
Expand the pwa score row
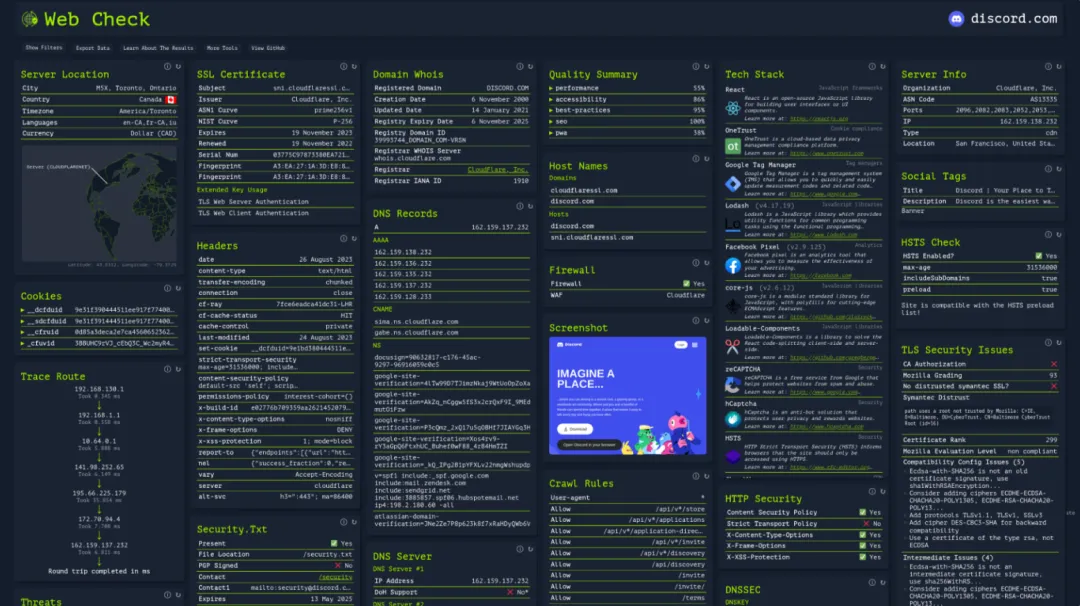point(627,133)
